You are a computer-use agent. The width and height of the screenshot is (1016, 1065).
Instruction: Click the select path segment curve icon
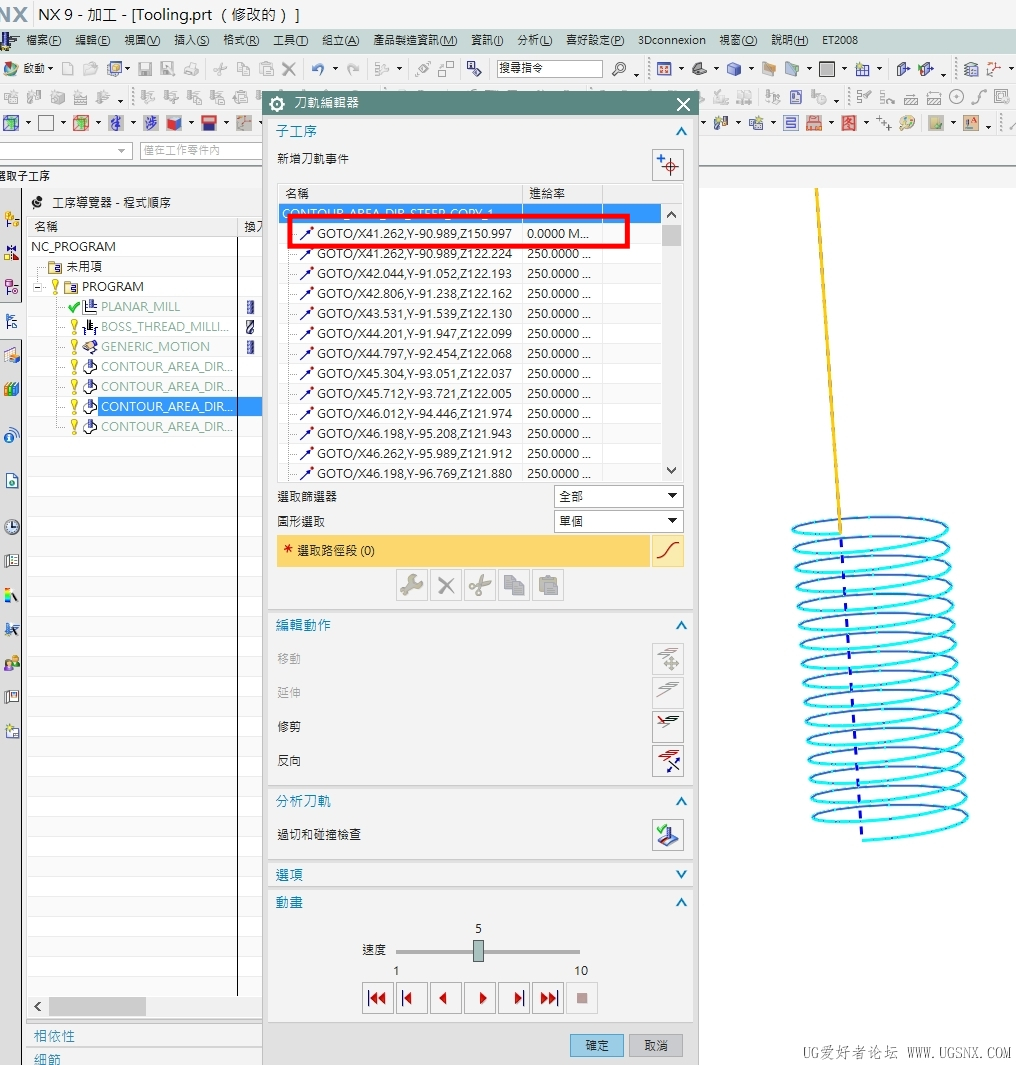click(667, 551)
